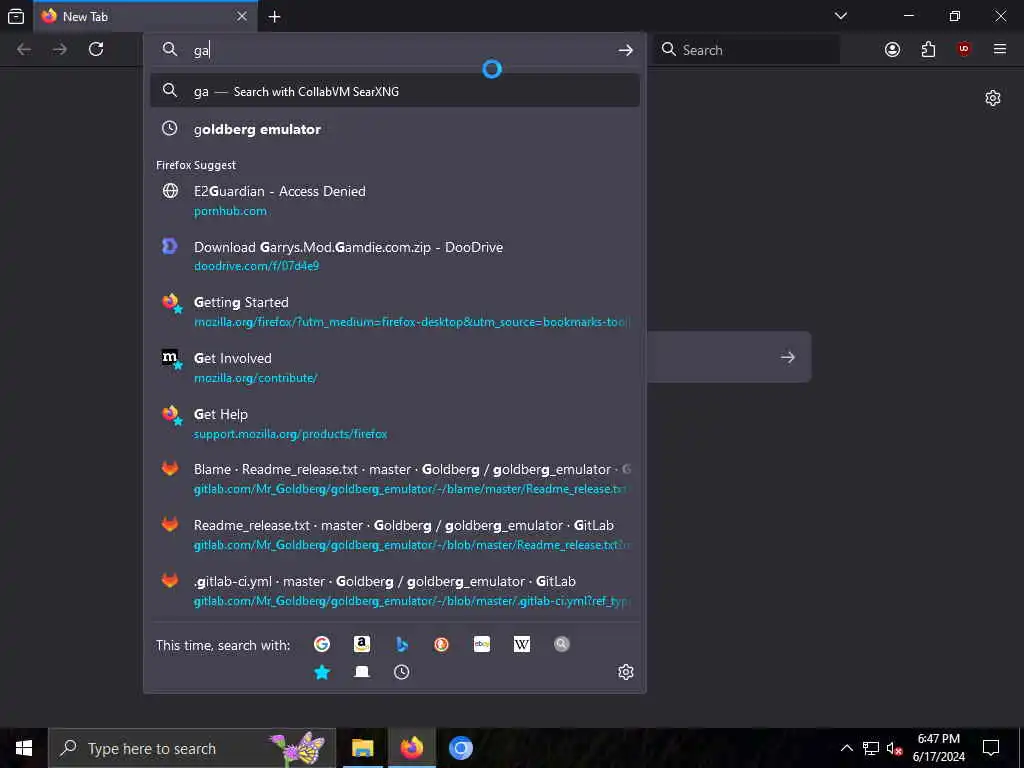This screenshot has width=1024, height=768.
Task: Reload the current page
Action: [96, 49]
